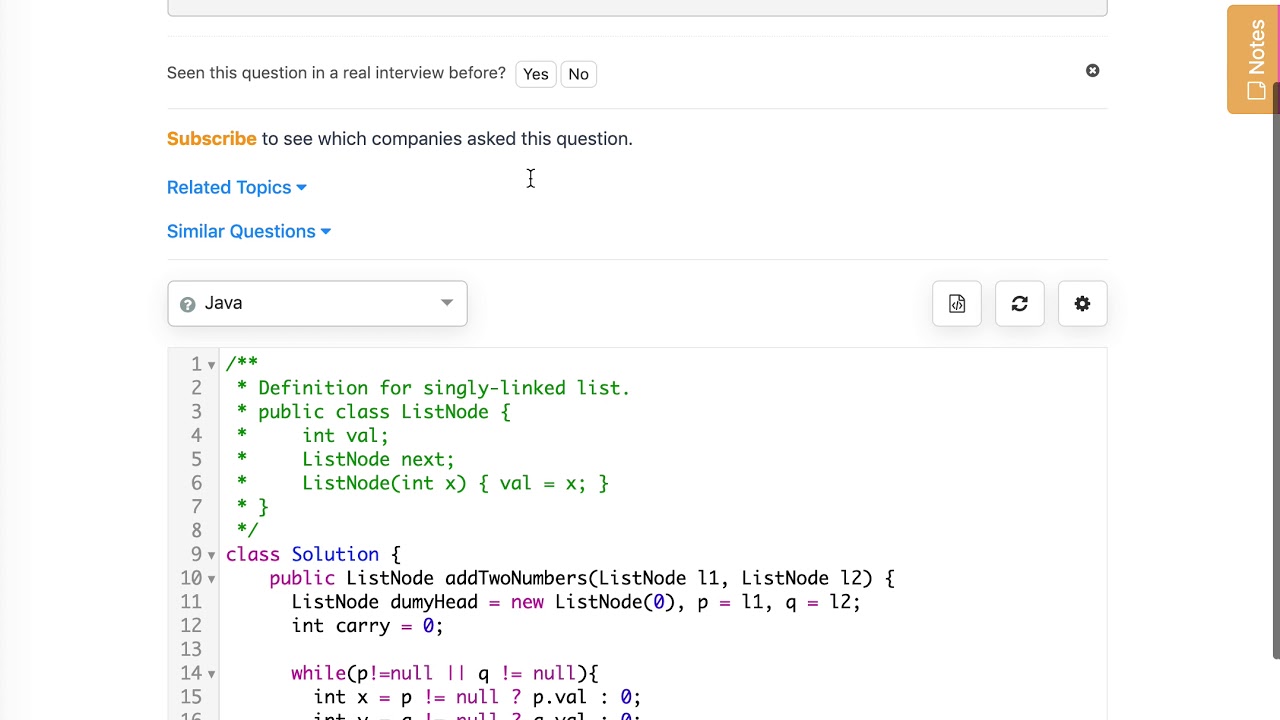Screen dimensions: 1280x720
Task: Answer Yes to seen in interview
Action: (536, 74)
